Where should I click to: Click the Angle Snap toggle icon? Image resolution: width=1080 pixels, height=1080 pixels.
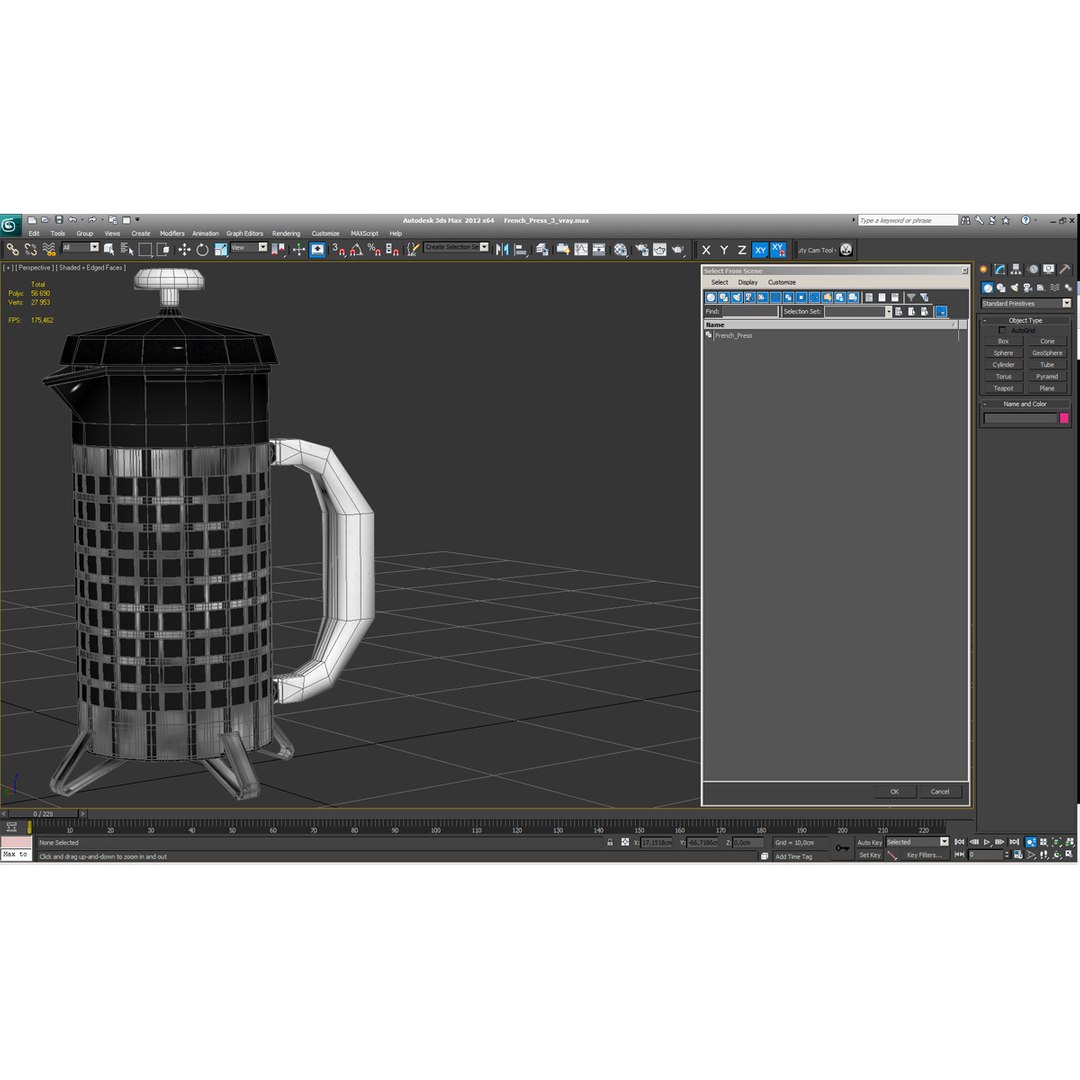click(x=356, y=249)
